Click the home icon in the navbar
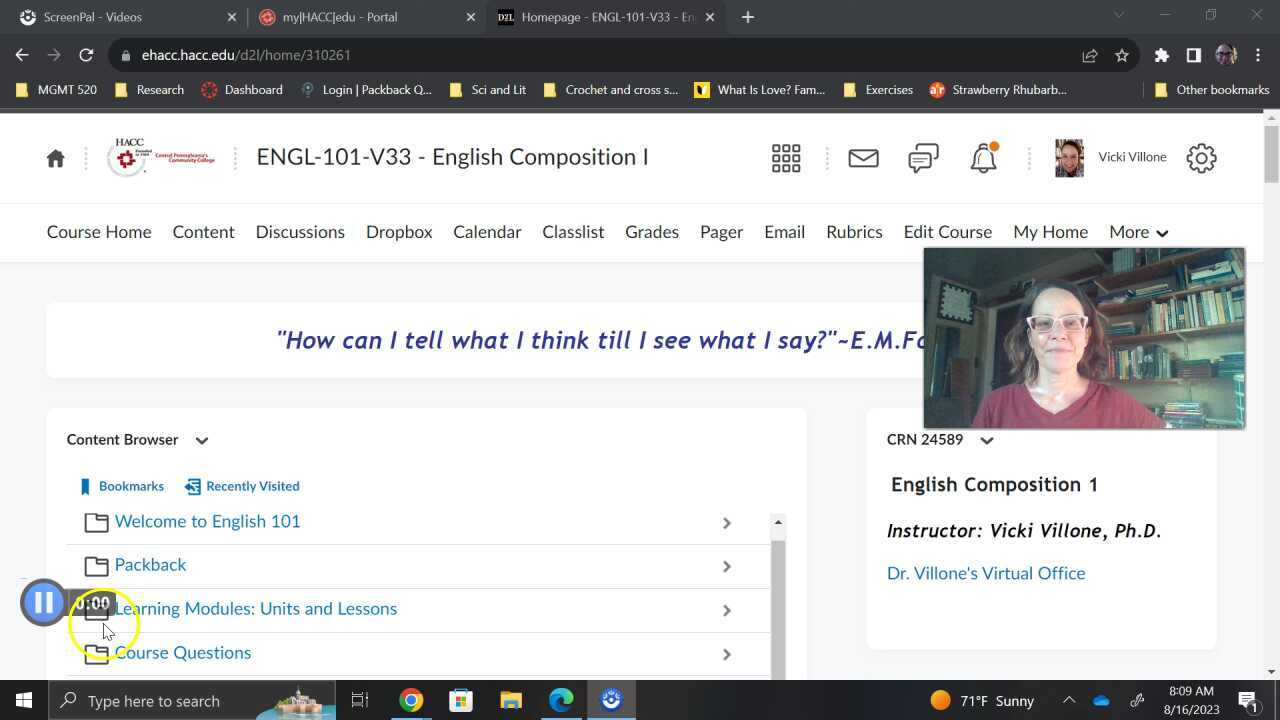The width and height of the screenshot is (1280, 720). (55, 158)
